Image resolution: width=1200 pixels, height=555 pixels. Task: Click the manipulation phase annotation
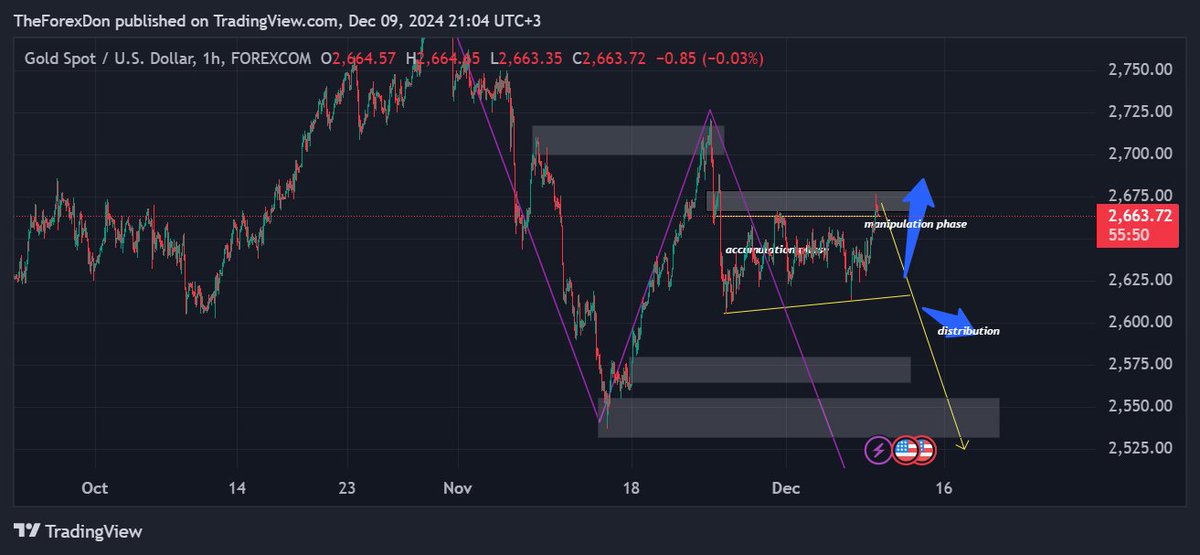point(915,225)
